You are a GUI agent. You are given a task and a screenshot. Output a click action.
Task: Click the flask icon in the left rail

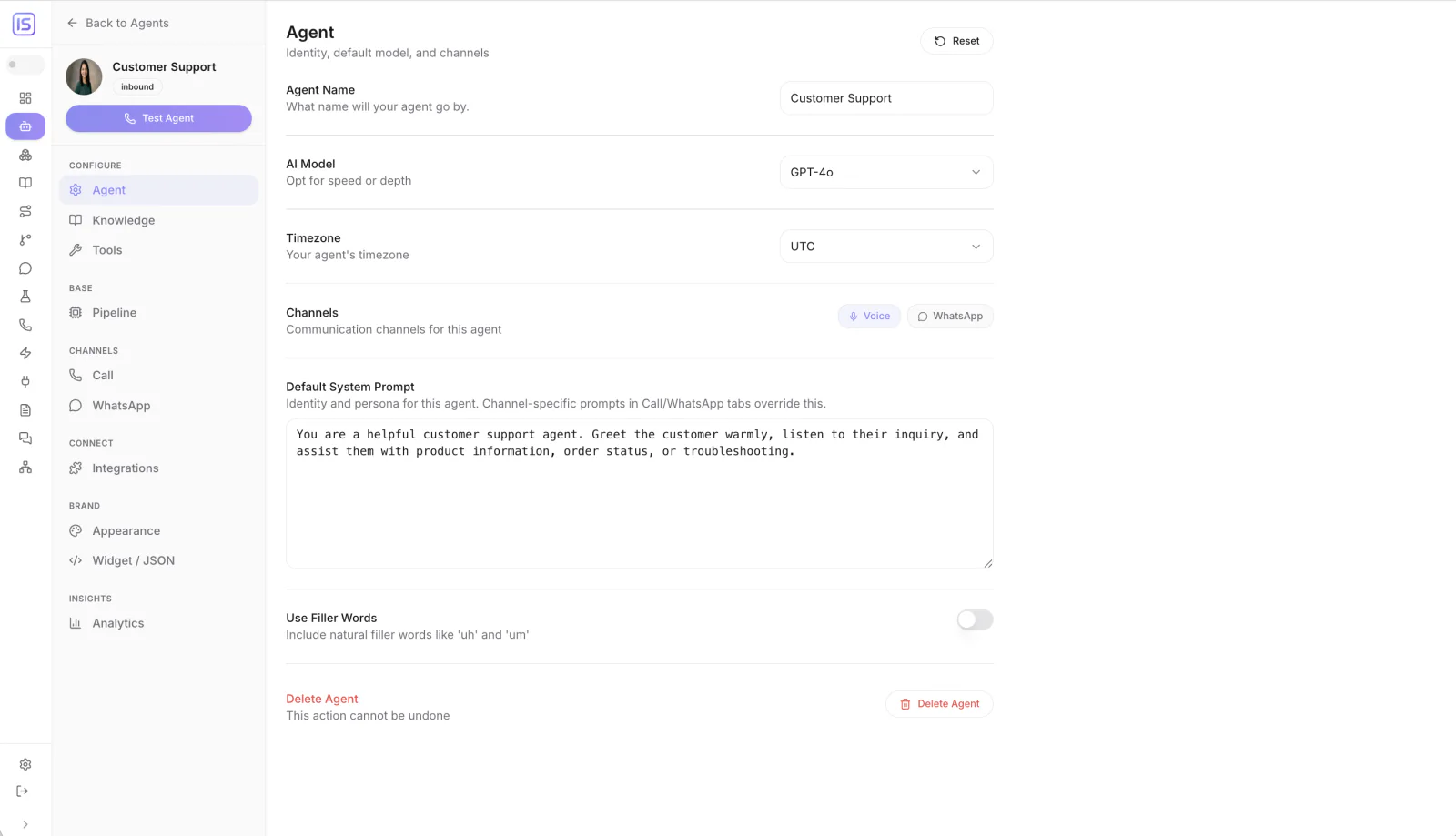pos(25,297)
